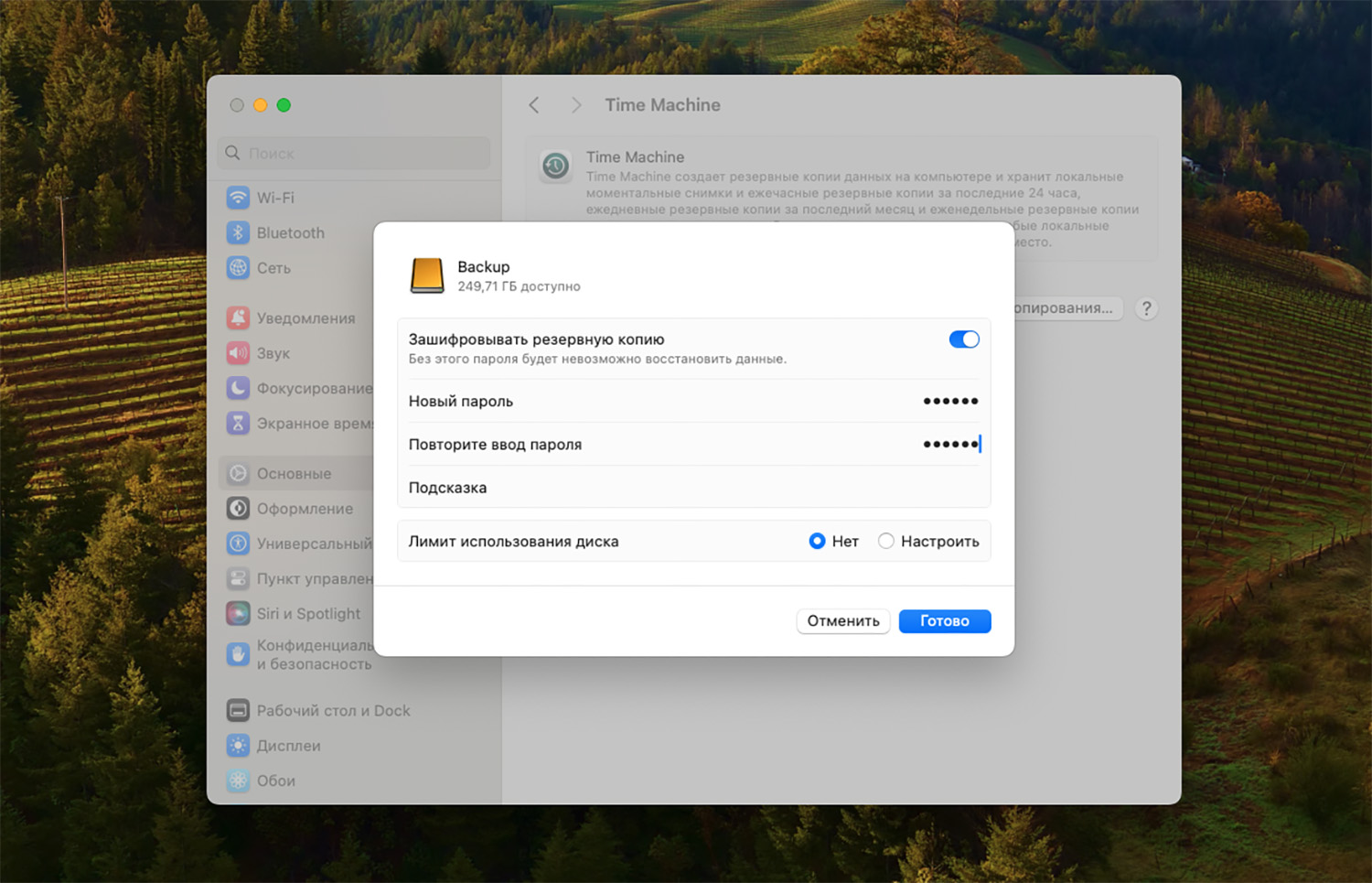1372x883 pixels.
Task: Select Нет for disk usage limit
Action: [817, 542]
